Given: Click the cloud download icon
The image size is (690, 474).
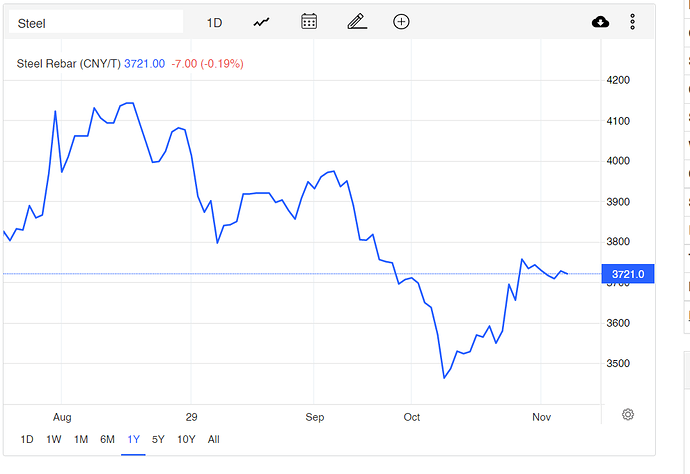Looking at the screenshot, I should click(600, 22).
